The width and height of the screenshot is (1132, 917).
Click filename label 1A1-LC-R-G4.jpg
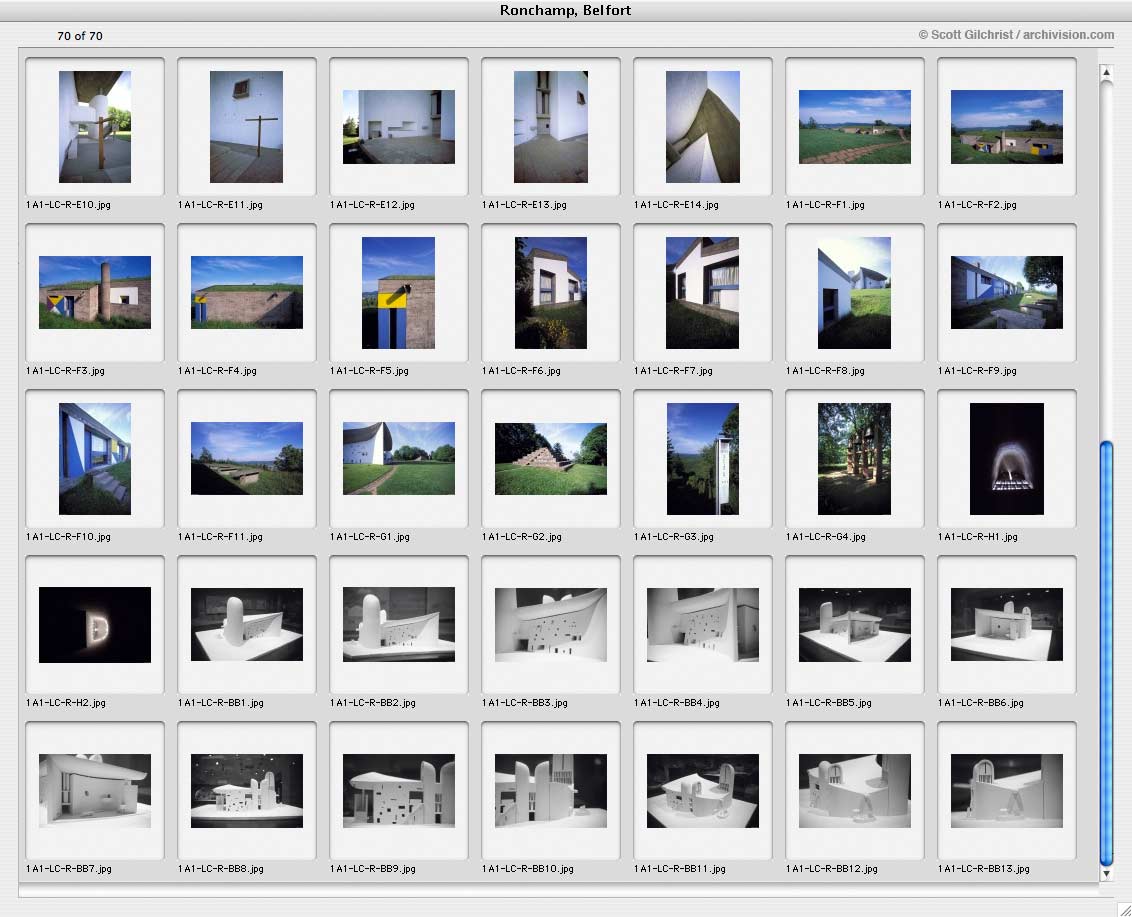coord(826,537)
